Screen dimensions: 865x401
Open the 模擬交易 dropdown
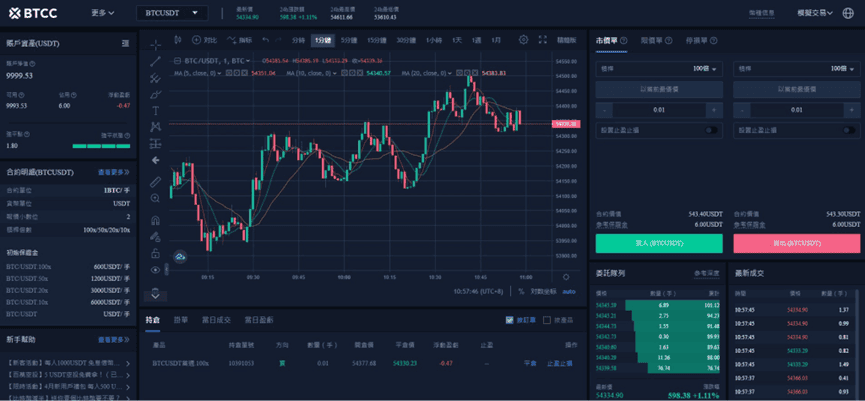pyautogui.click(x=815, y=13)
